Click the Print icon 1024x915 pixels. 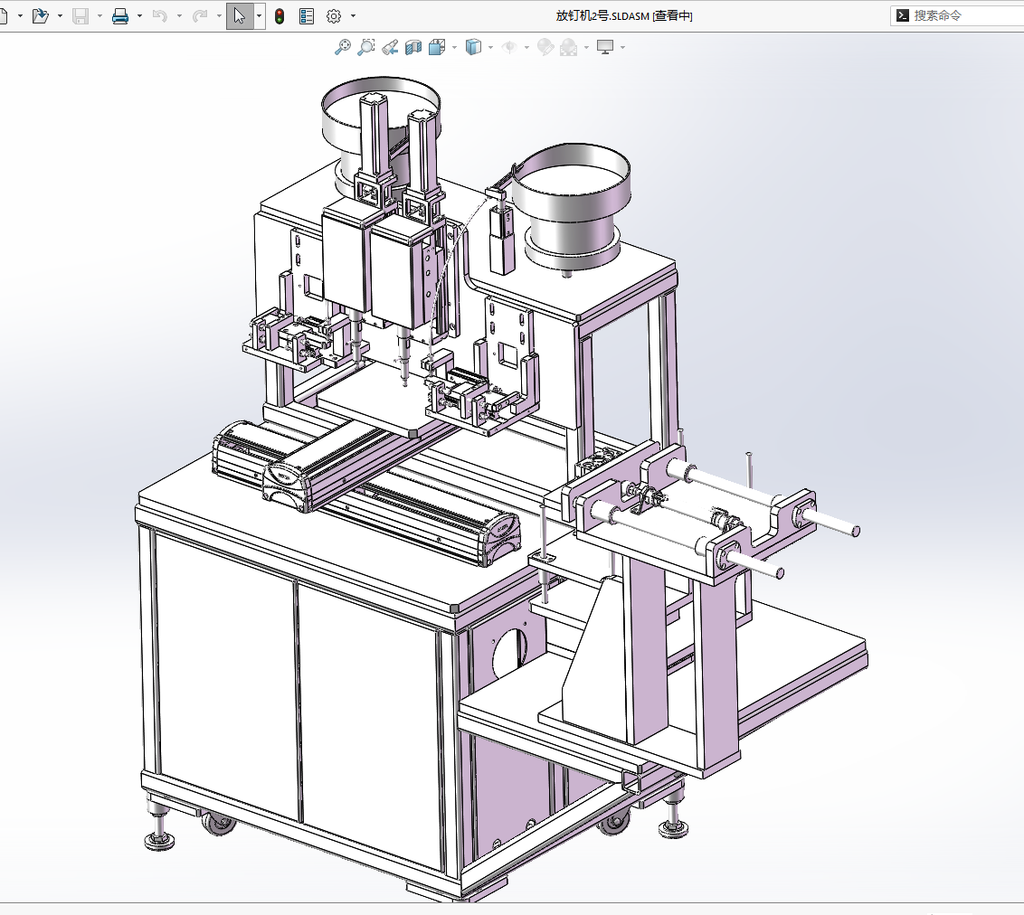coord(120,16)
